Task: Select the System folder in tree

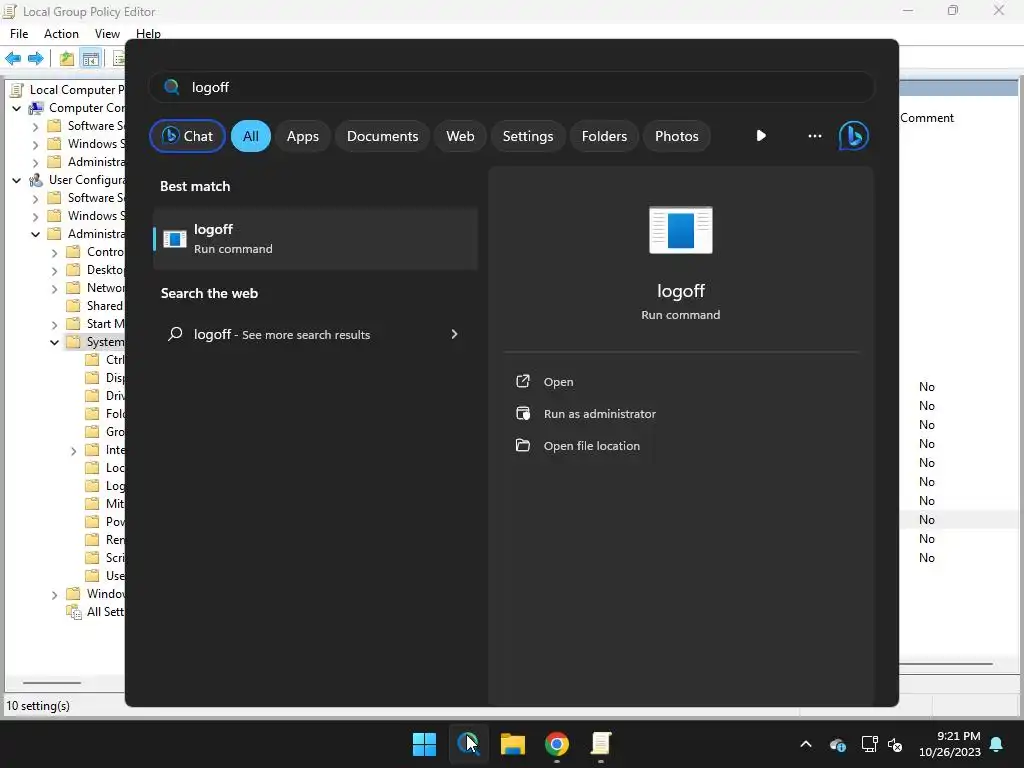Action: (95, 342)
